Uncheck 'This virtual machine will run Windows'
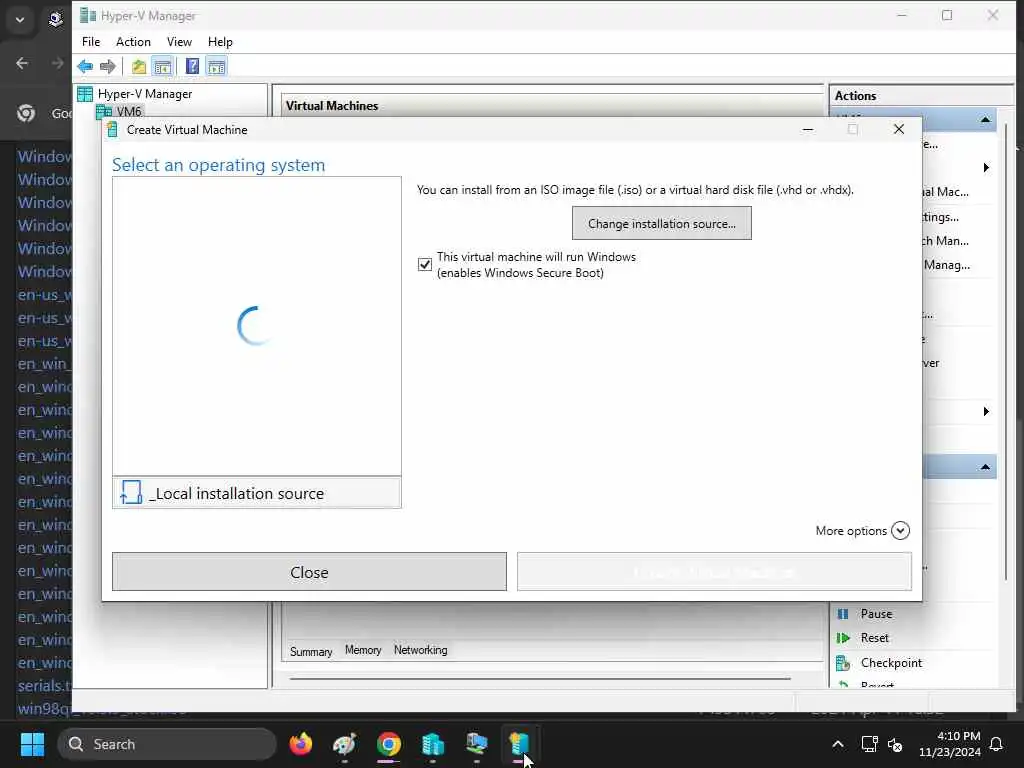Viewport: 1024px width, 768px height. pos(424,264)
